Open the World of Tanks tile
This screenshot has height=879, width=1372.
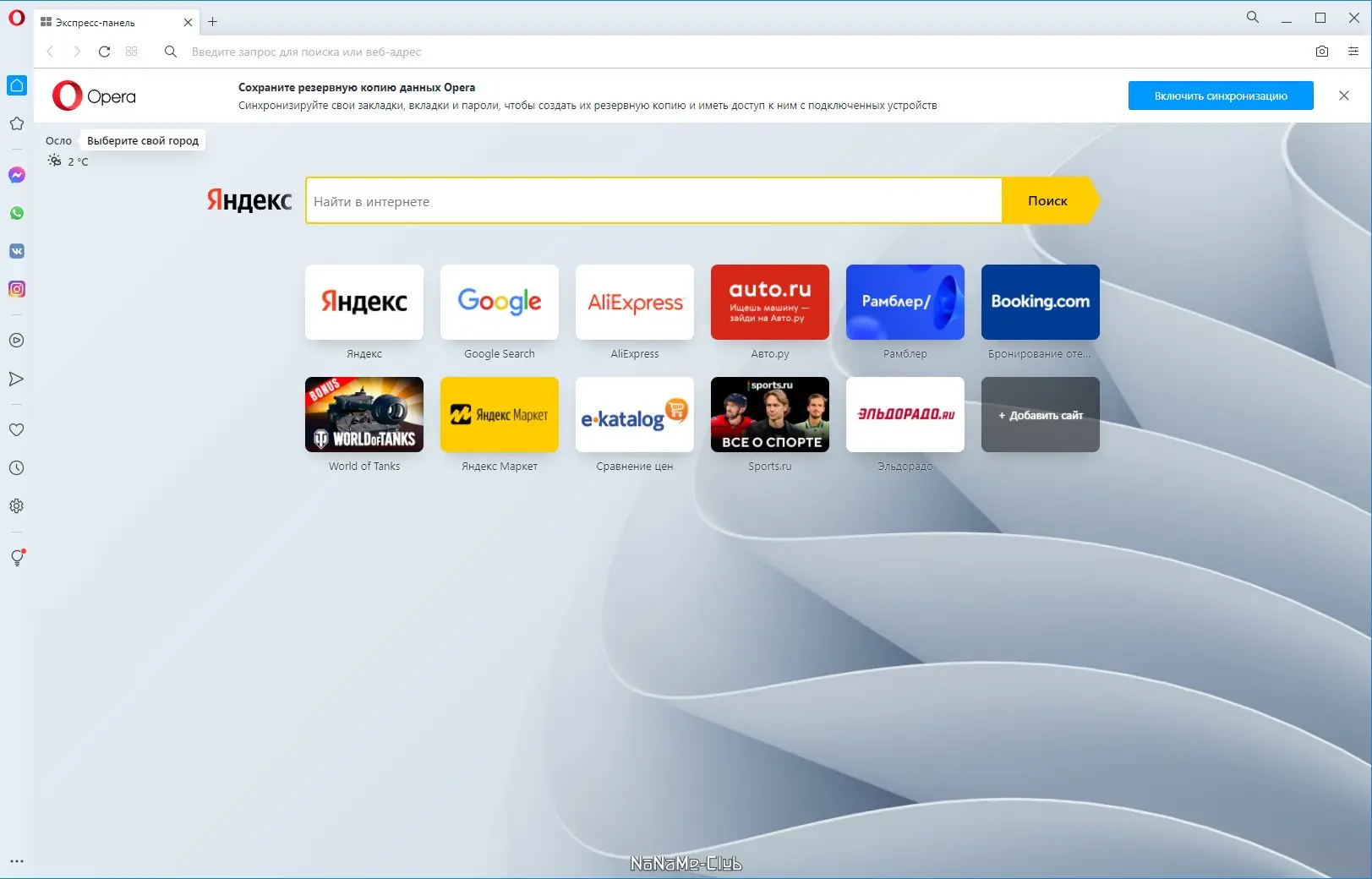click(x=364, y=414)
